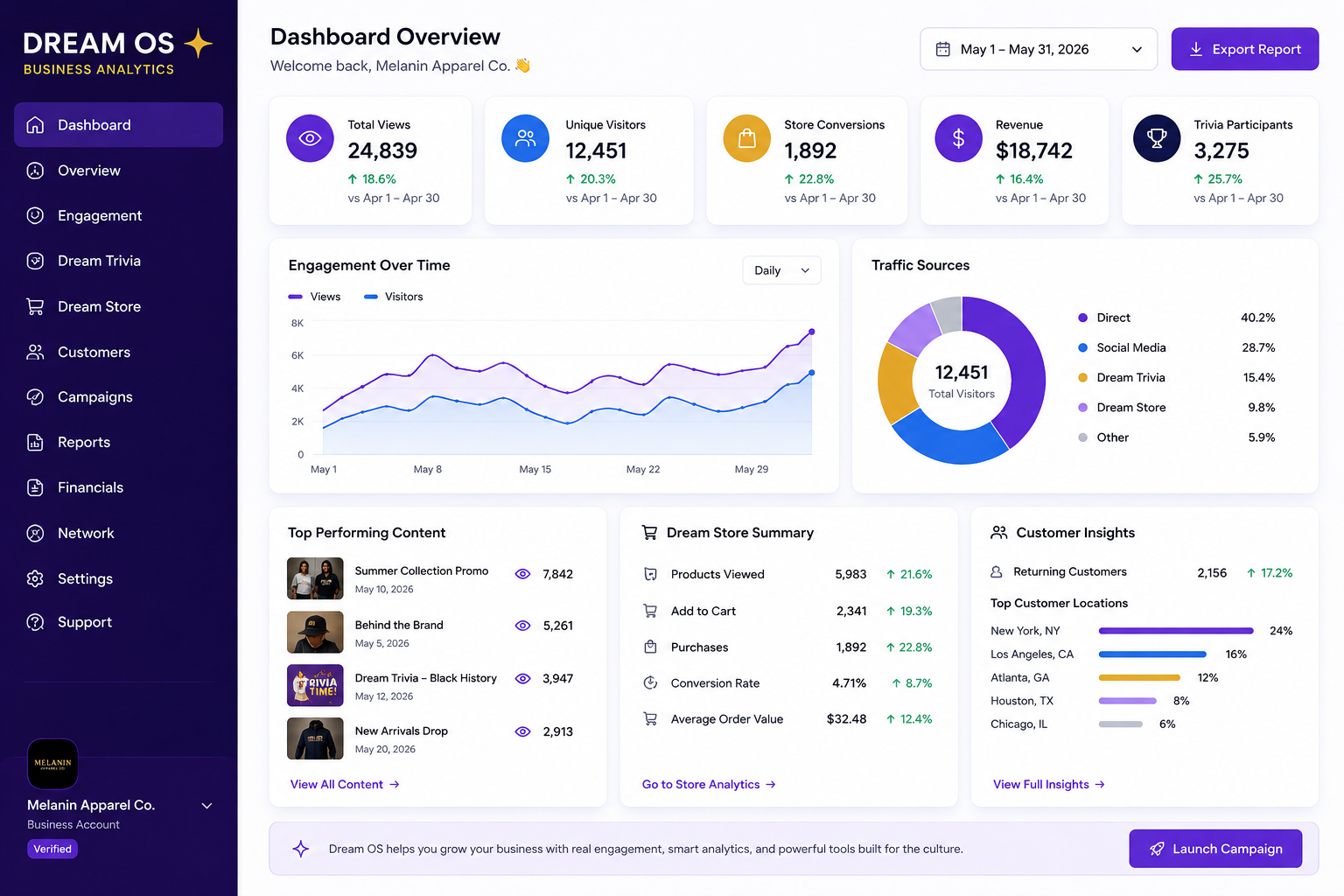Follow the View Full Insights link
This screenshot has width=1344, height=896.
1049,784
